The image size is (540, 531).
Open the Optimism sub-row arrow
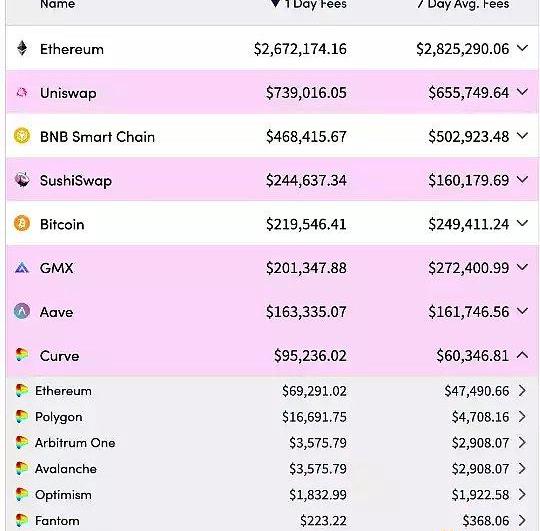pyautogui.click(x=522, y=494)
